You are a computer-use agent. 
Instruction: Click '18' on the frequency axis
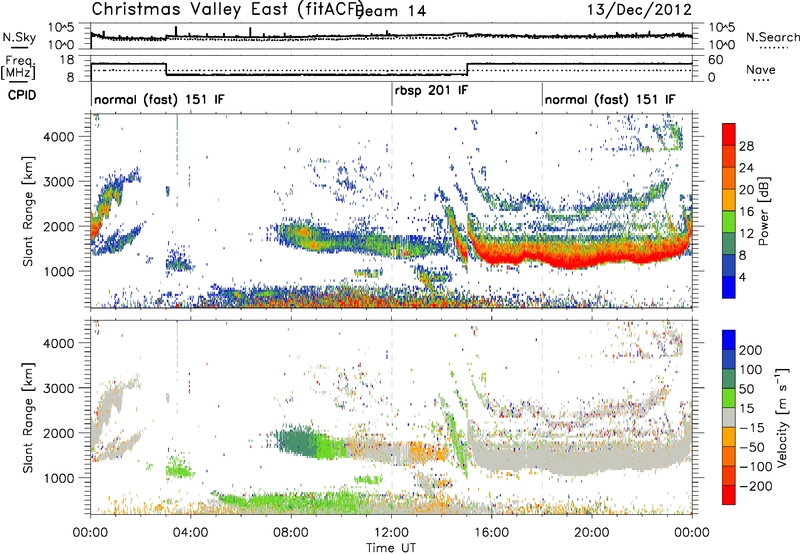point(66,60)
